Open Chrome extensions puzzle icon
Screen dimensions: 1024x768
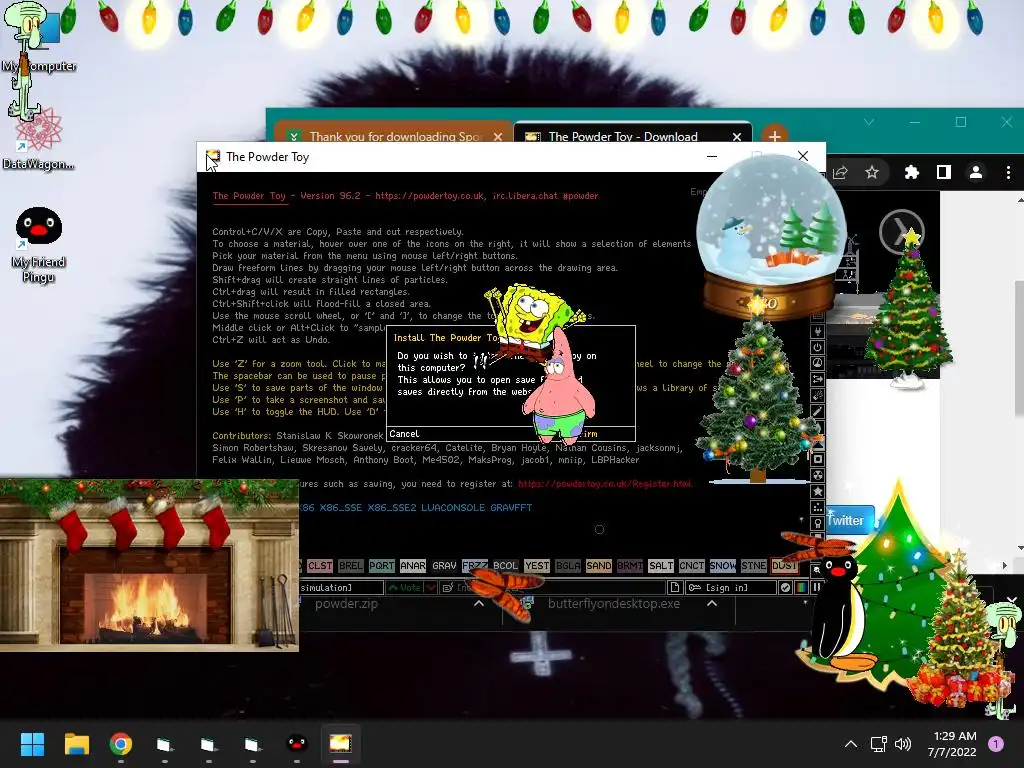[911, 172]
